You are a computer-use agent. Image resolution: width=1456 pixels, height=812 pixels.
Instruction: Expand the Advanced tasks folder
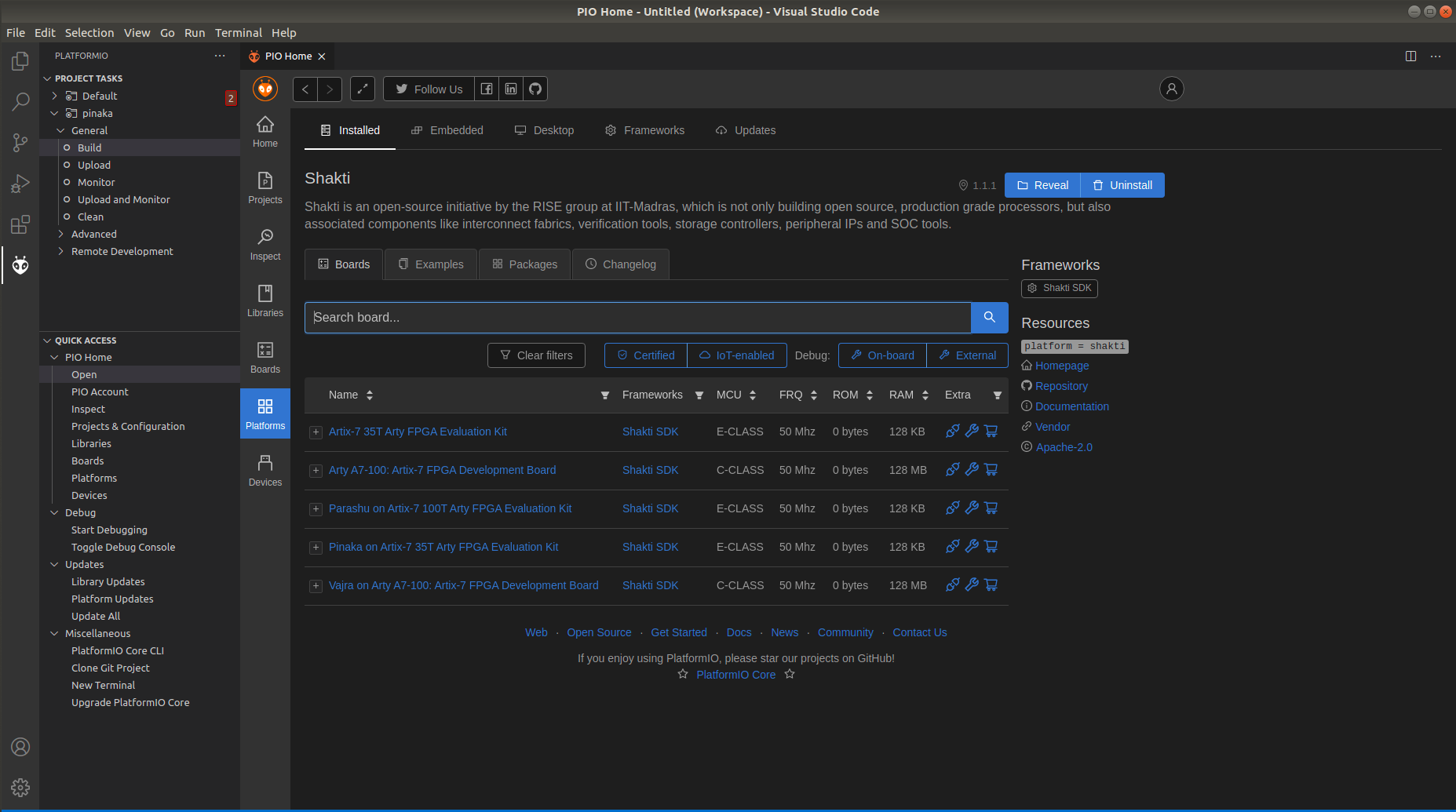coord(61,234)
